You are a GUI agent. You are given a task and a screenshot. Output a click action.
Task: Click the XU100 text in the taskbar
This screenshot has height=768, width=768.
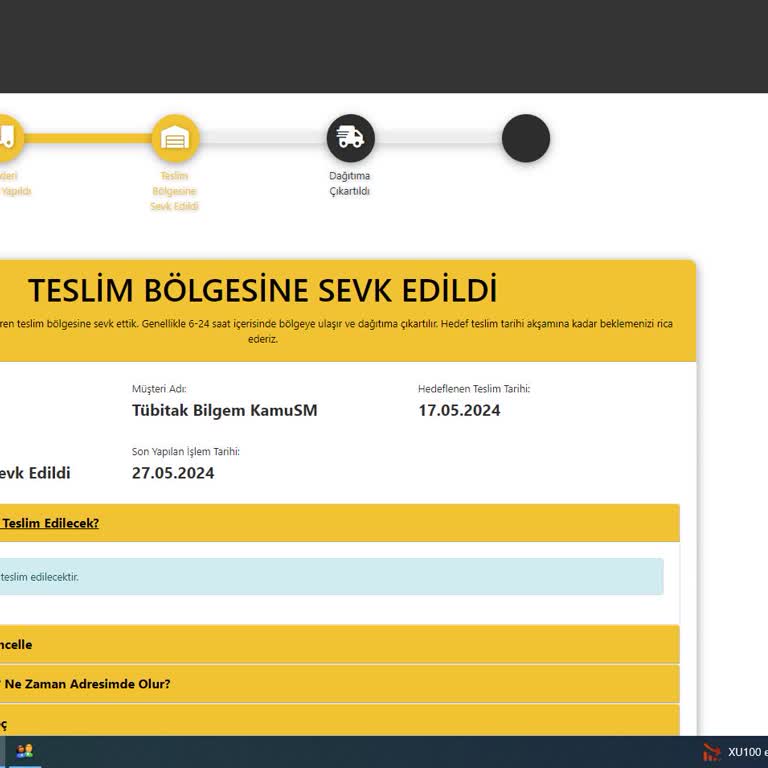tap(744, 752)
